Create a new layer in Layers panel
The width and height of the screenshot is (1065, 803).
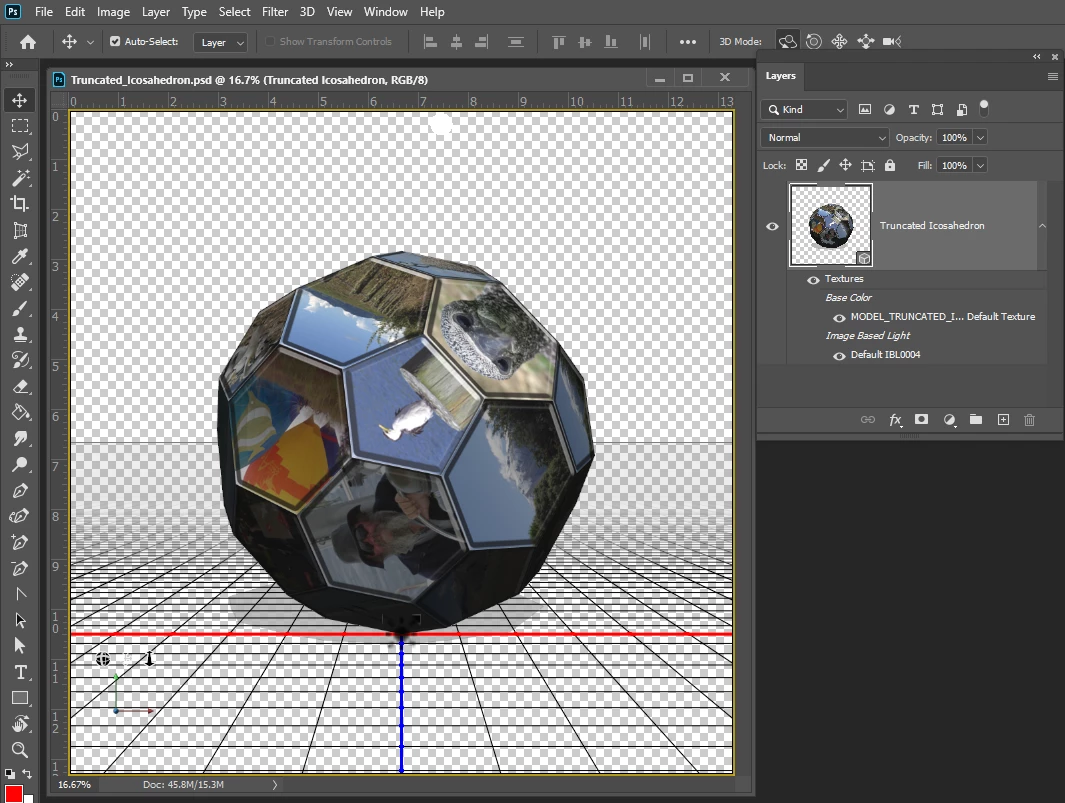click(x=1003, y=420)
